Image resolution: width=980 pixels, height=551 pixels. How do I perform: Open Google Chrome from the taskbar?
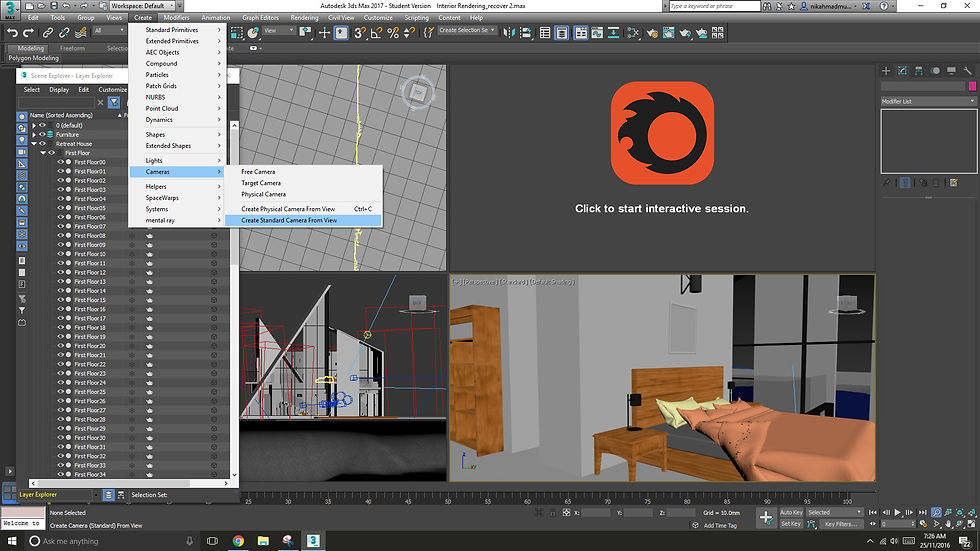click(238, 541)
